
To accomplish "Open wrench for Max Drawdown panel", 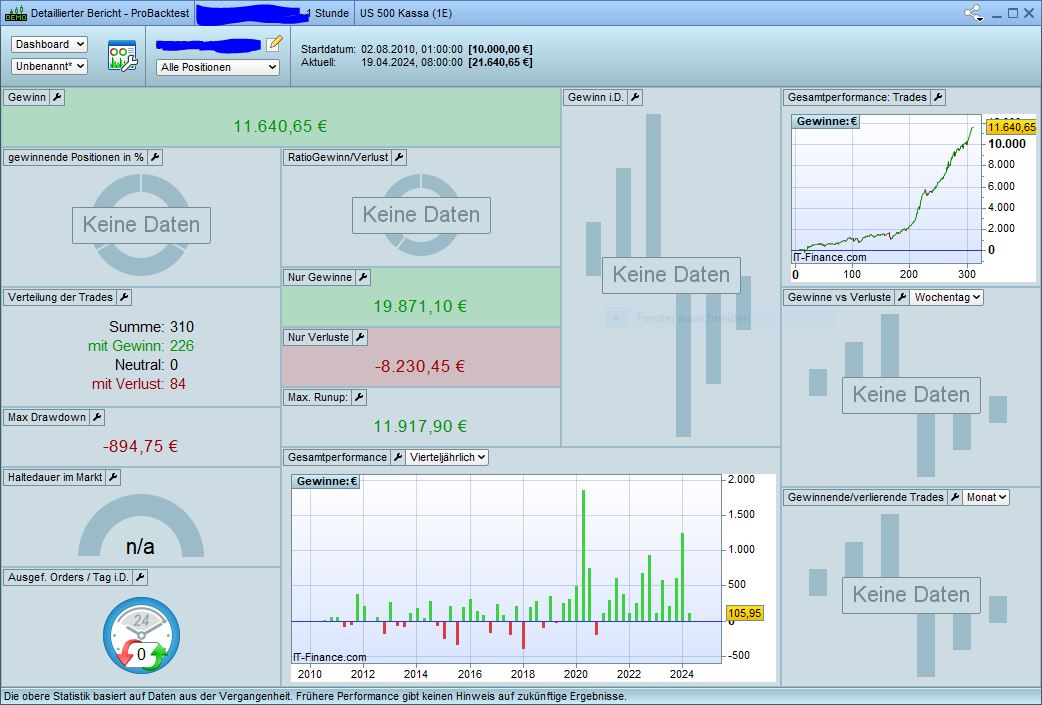I will 97,417.
